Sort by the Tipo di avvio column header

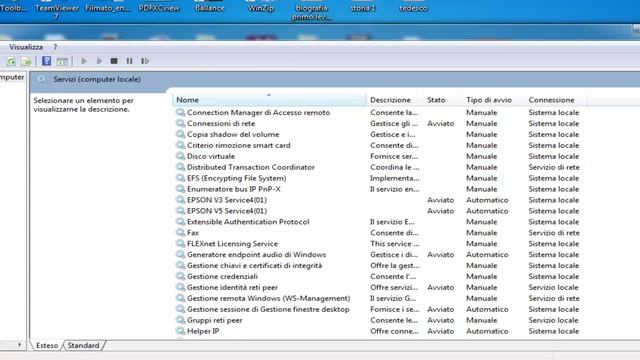point(493,100)
